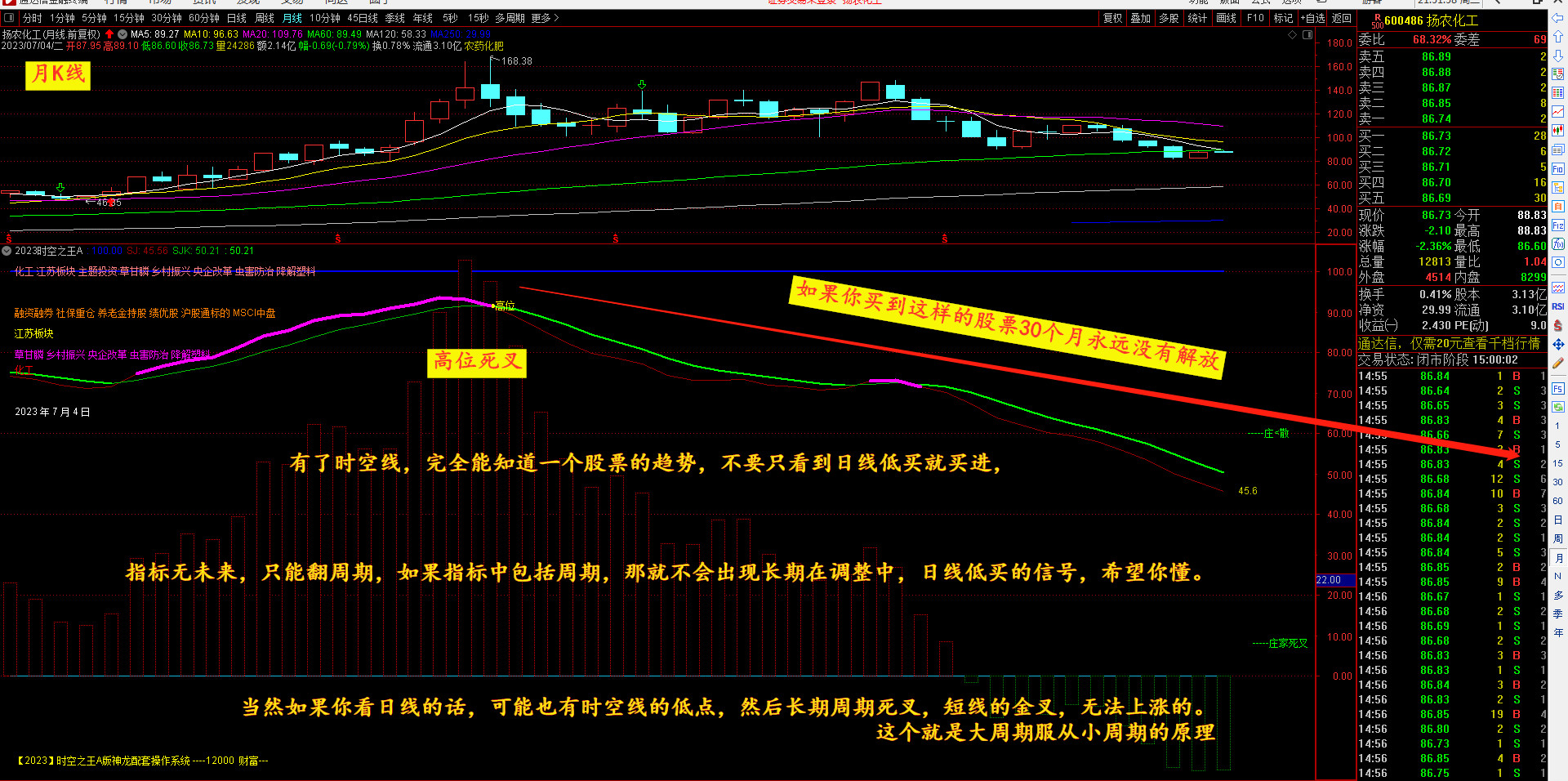Expand the 更多 periods menu

click(x=545, y=18)
